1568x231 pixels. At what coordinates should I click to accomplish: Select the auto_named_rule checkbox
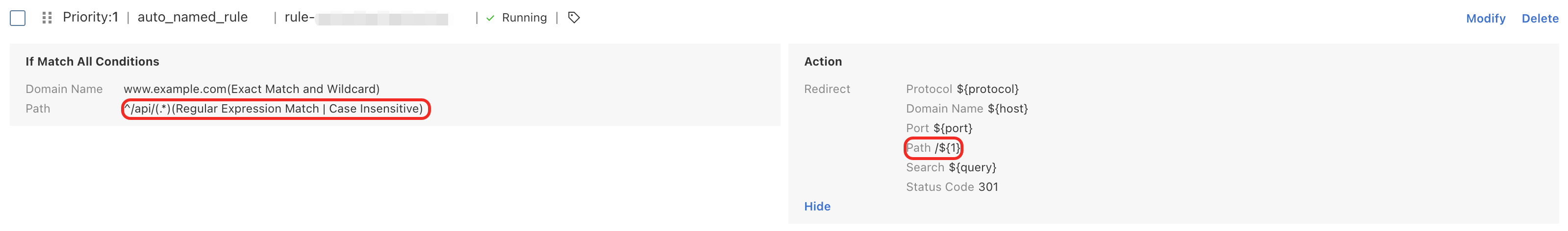coord(18,18)
